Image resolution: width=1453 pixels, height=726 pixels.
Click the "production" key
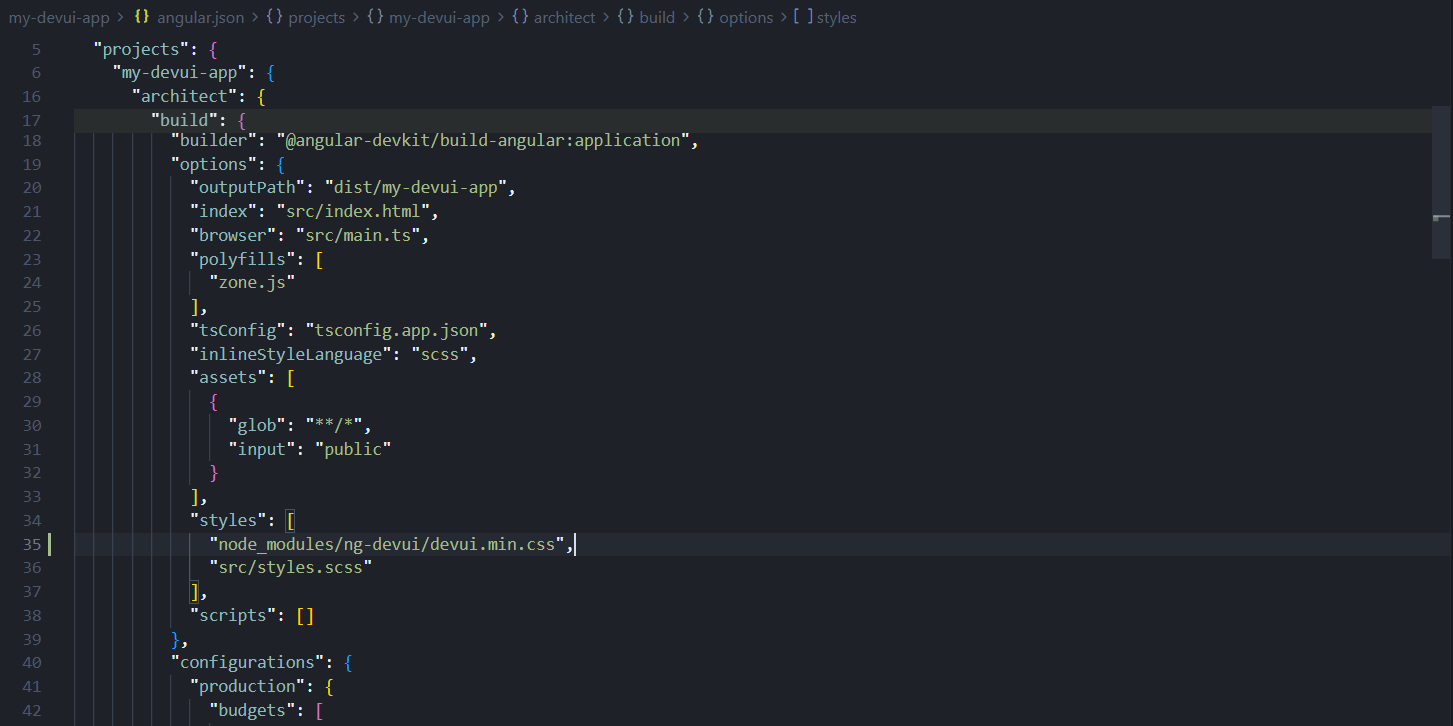click(248, 687)
